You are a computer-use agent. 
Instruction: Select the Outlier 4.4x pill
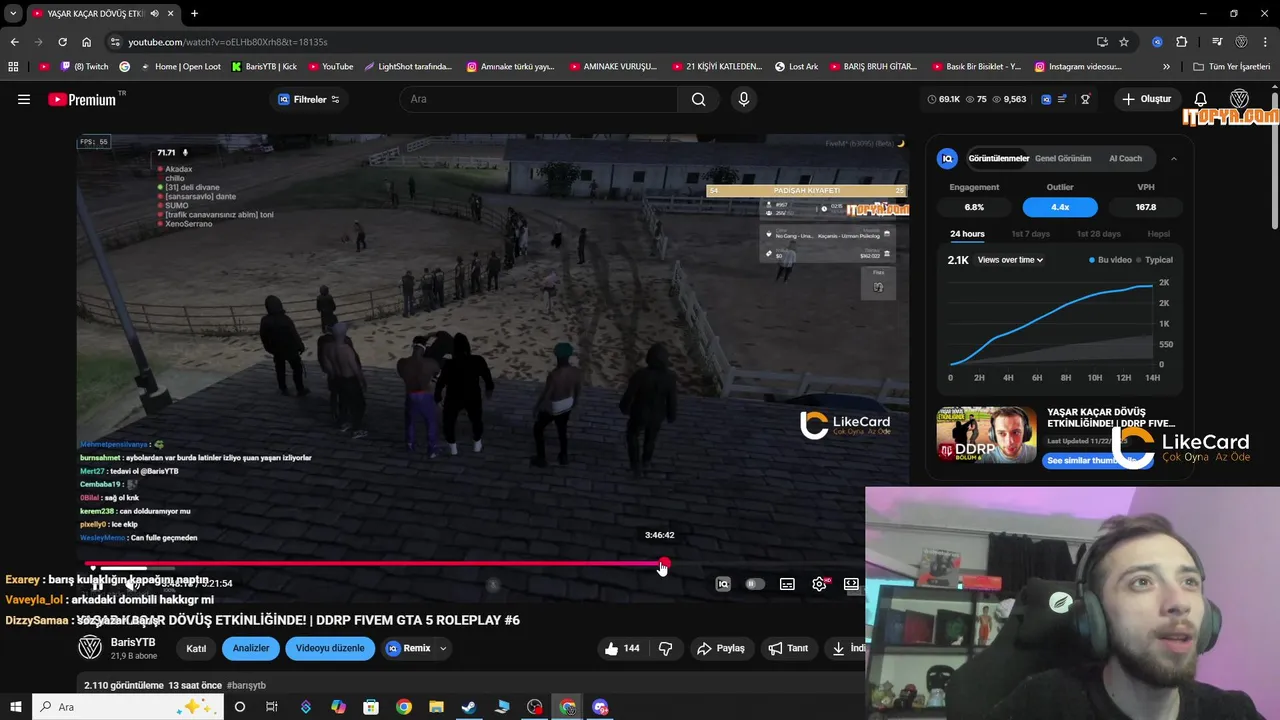coord(1060,207)
